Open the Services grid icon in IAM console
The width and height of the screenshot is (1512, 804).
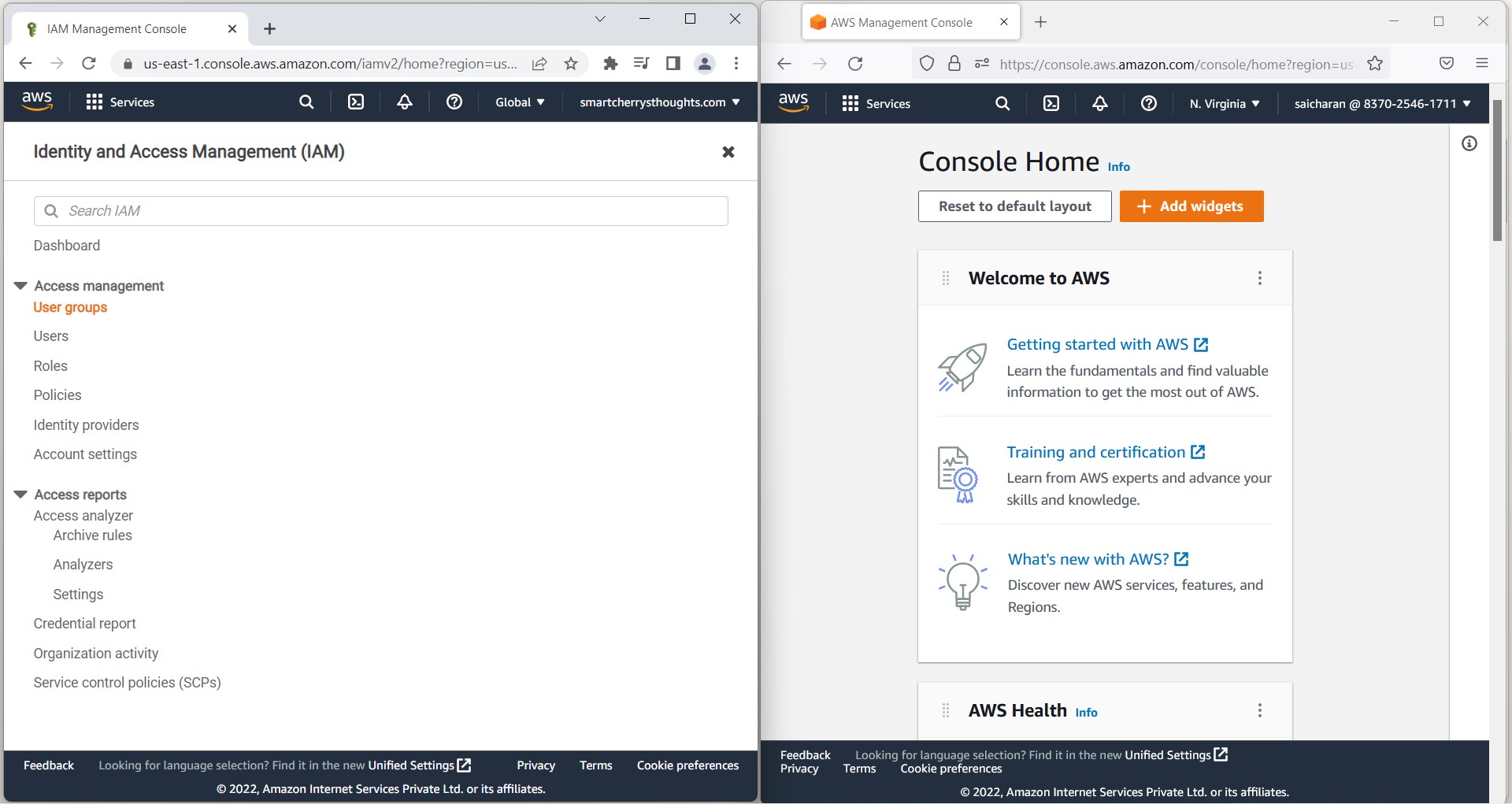[93, 102]
